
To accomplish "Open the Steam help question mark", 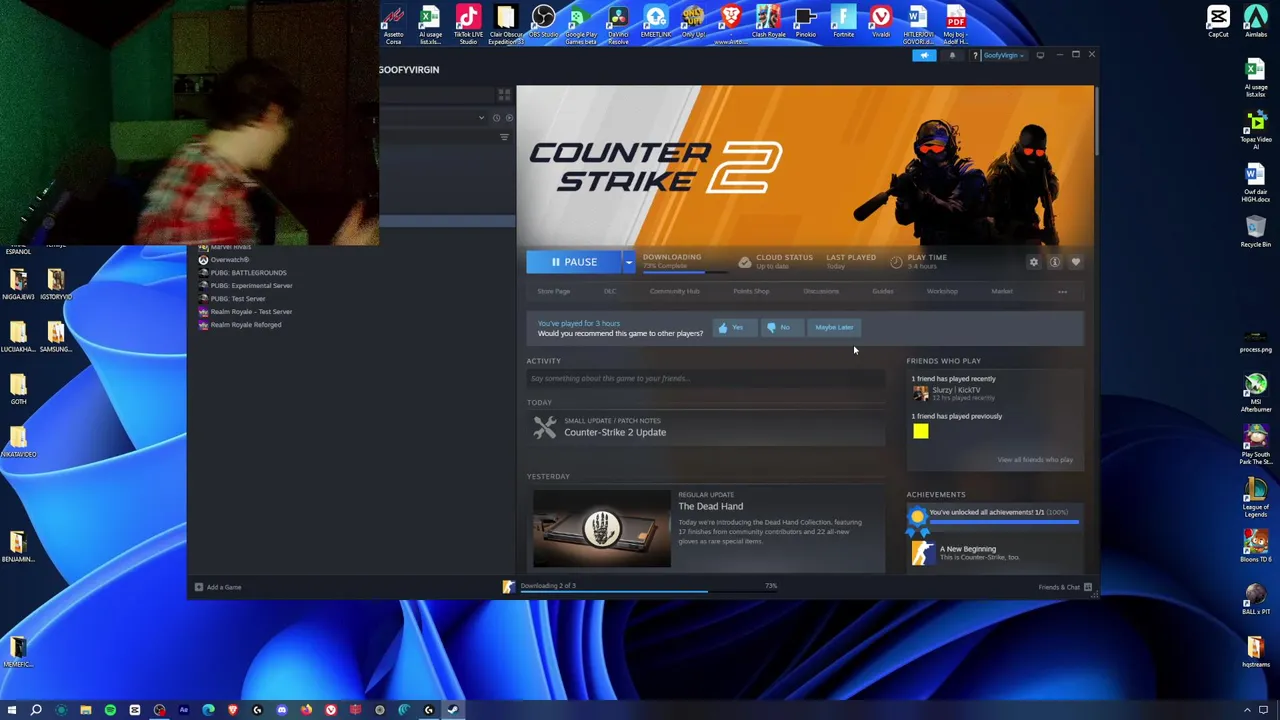I will pyautogui.click(x=975, y=55).
